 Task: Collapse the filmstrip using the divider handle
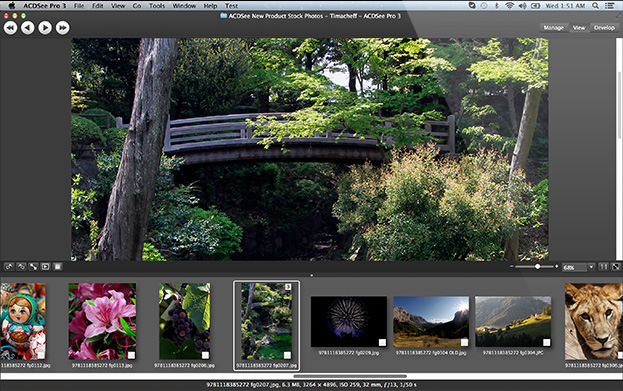point(312,275)
